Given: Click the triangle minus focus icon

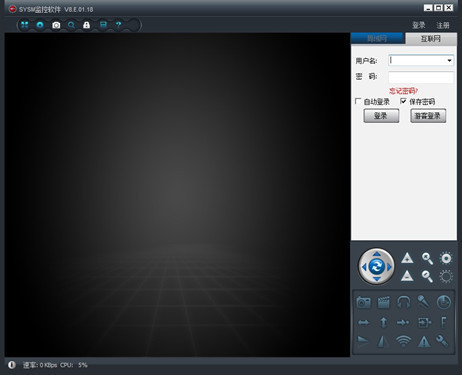Looking at the screenshot, I should point(407,276).
